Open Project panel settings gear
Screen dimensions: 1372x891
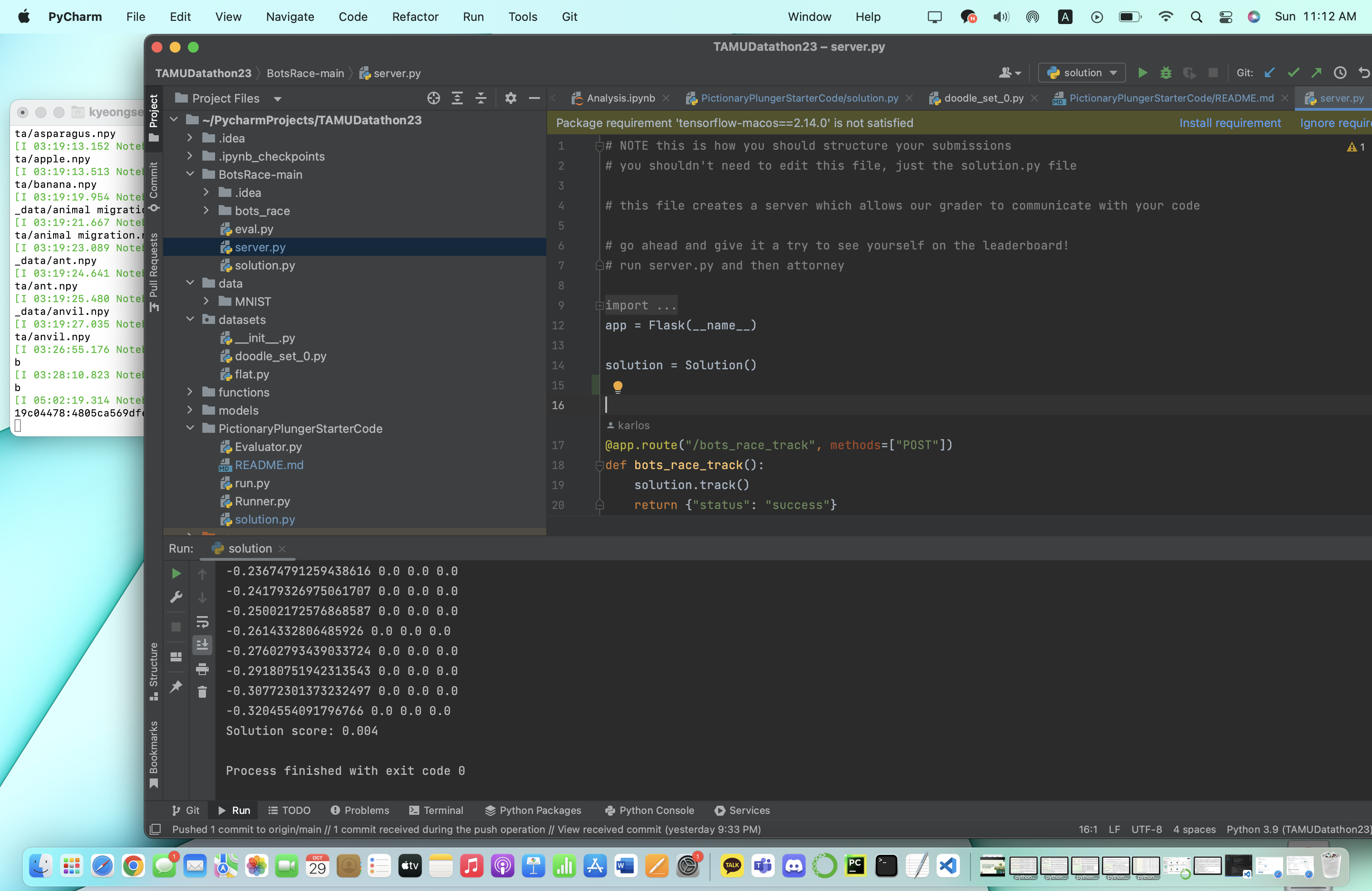510,98
